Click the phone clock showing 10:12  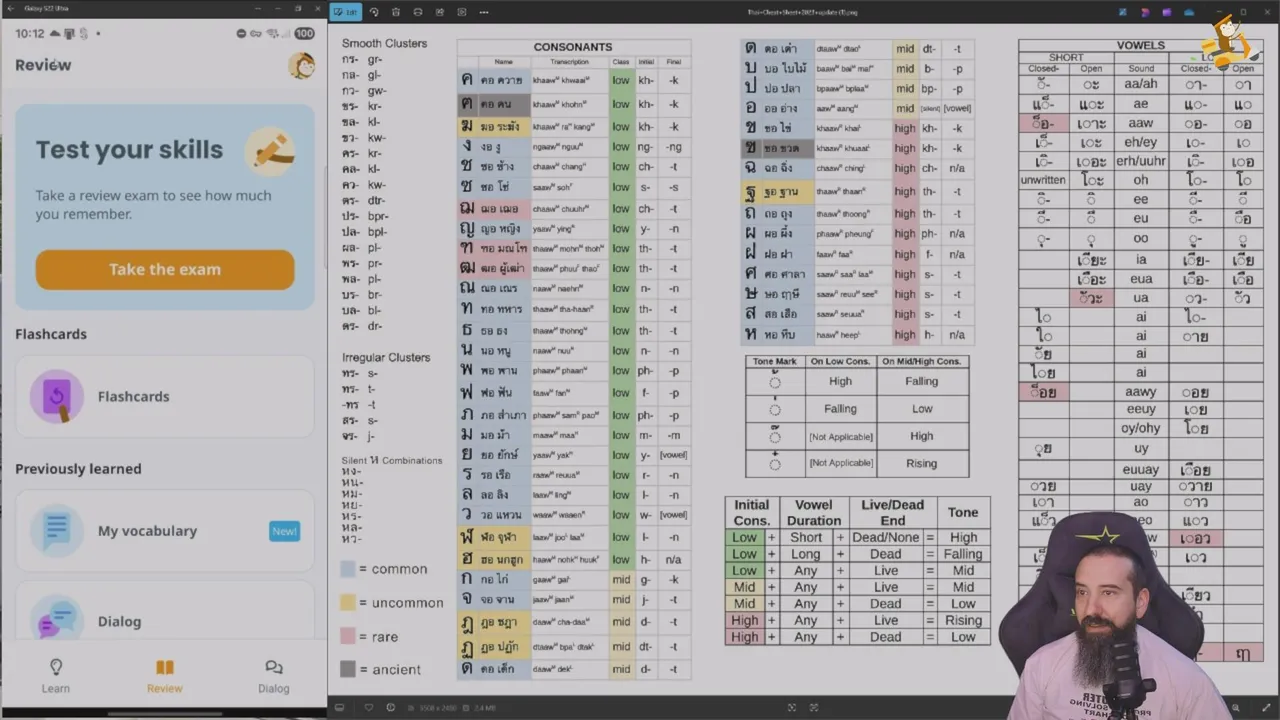(30, 33)
